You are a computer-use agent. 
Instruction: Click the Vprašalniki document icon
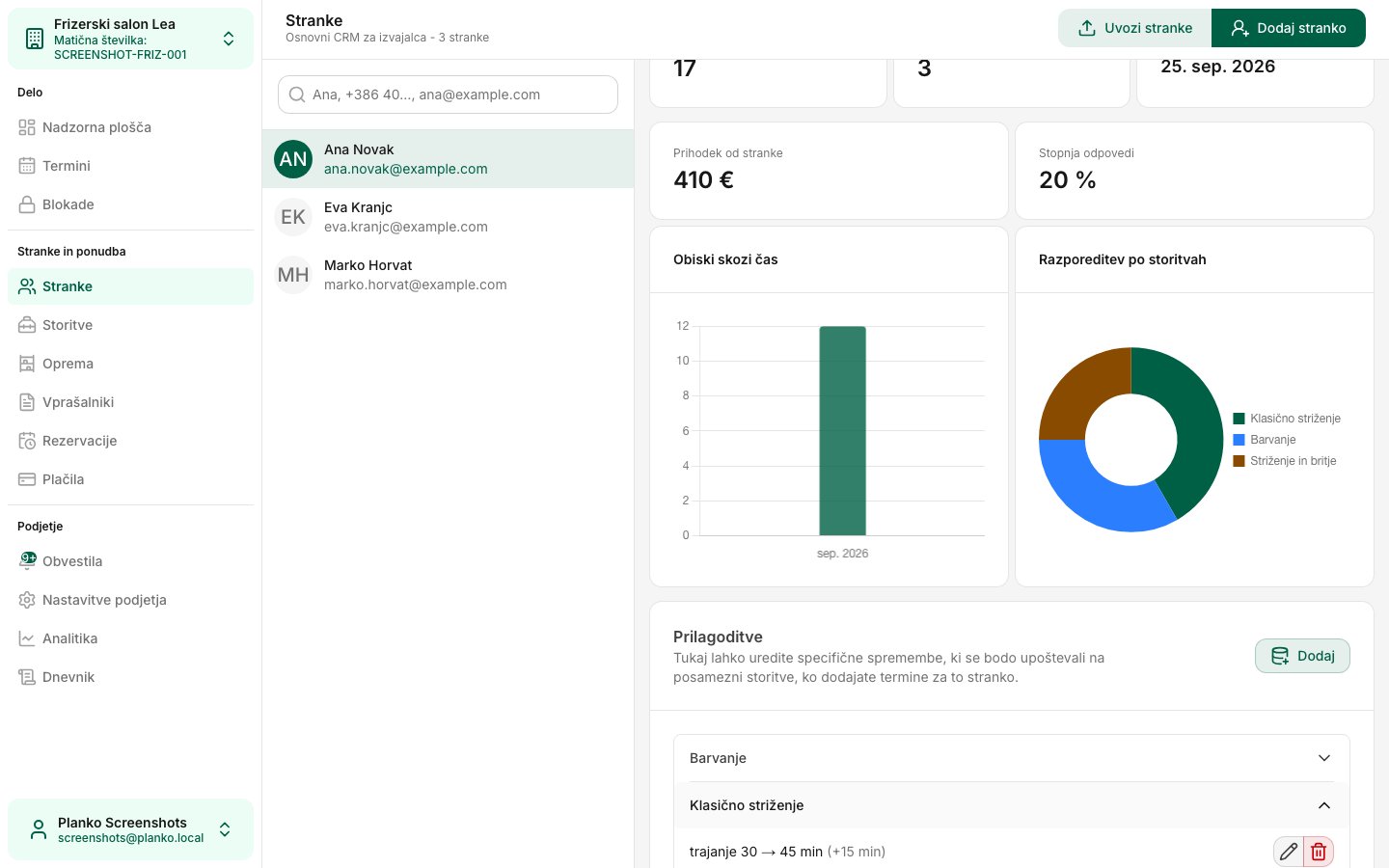pos(27,402)
